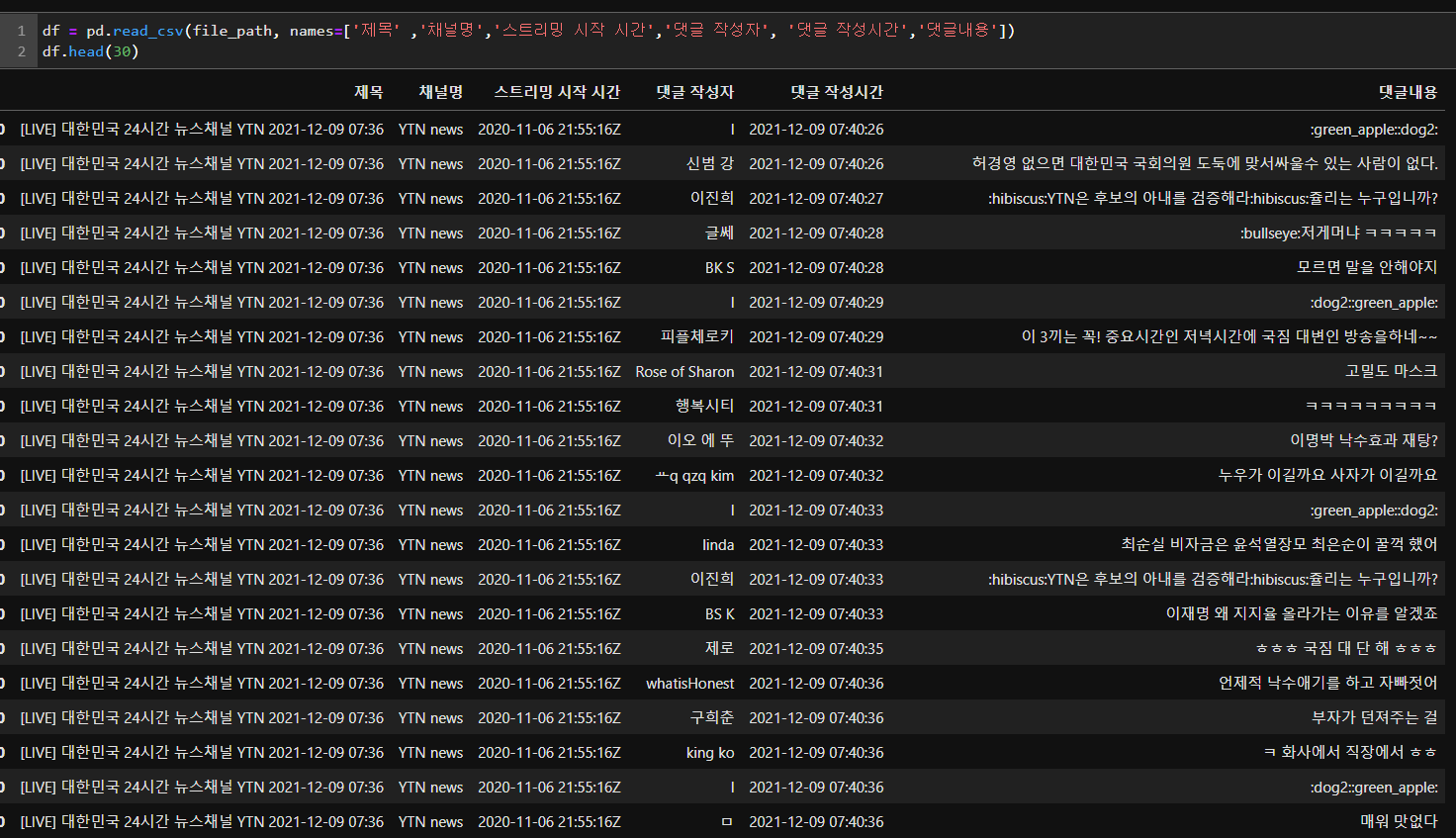Select author cell 구희춘
This screenshot has width=1456, height=838.
pos(712,717)
